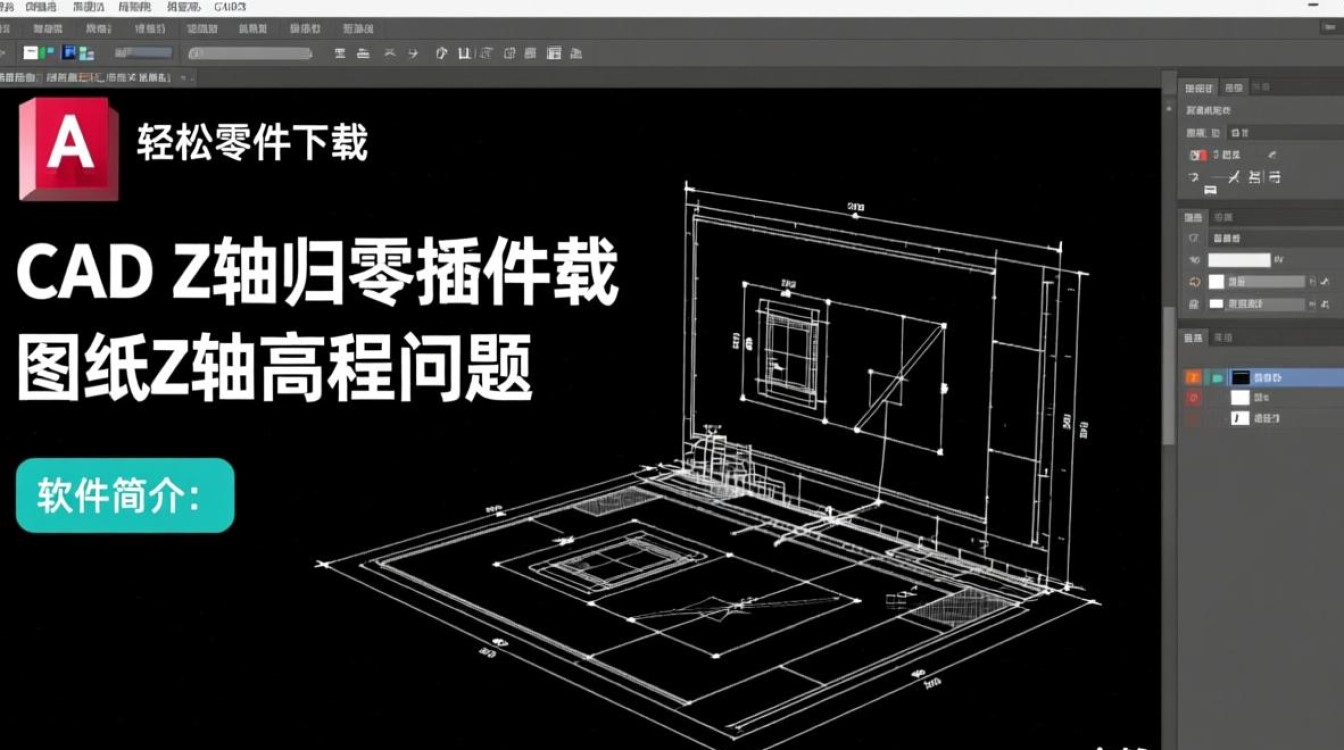
Task: Select the black layer thumbnail in layers list
Action: [x=1241, y=377]
